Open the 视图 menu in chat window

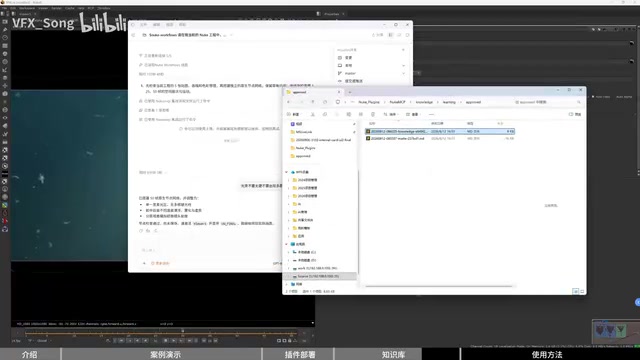[x=169, y=25]
